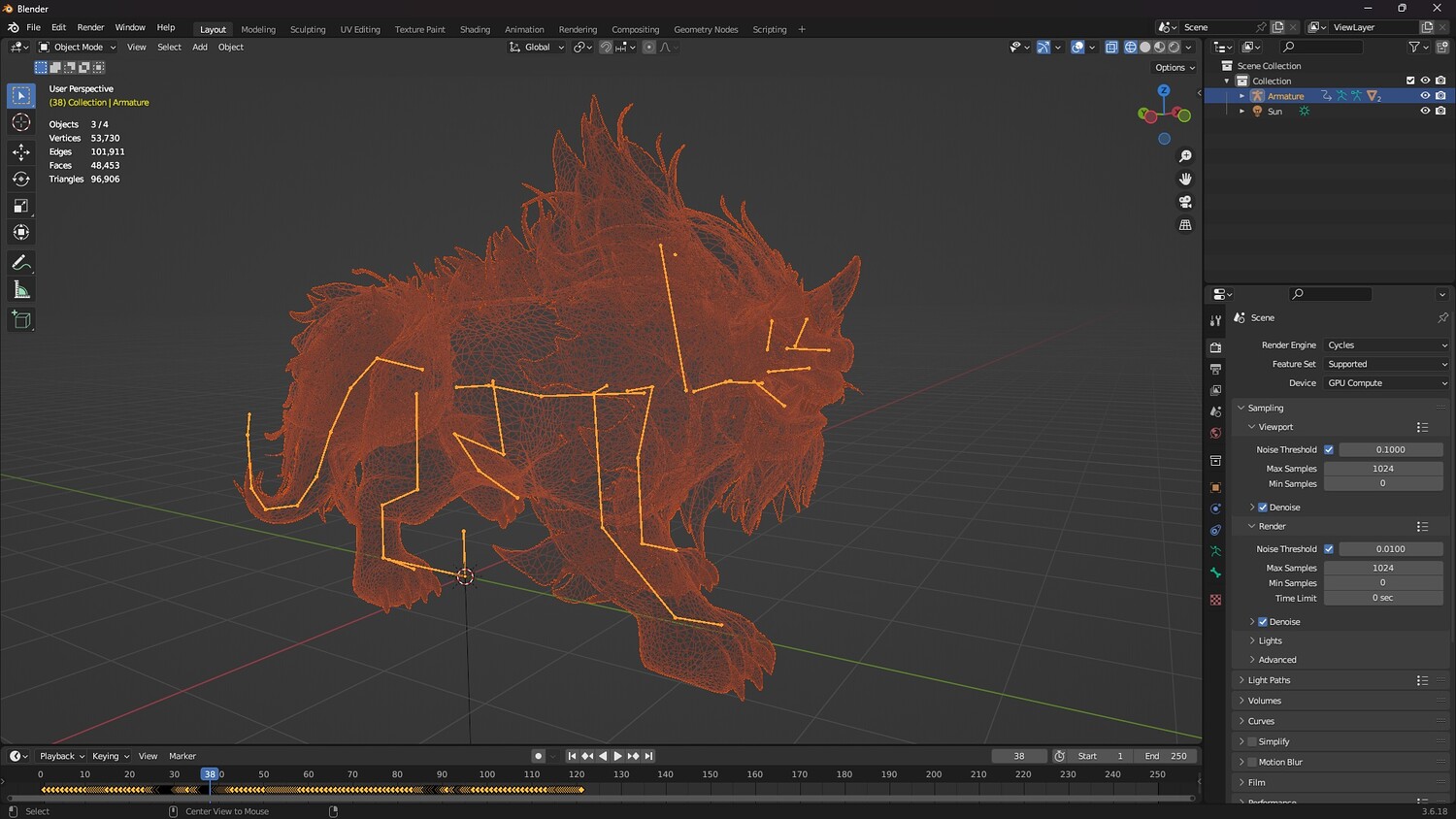Viewport: 1456px width, 819px height.
Task: Select the Add Cube tool
Action: [x=21, y=319]
